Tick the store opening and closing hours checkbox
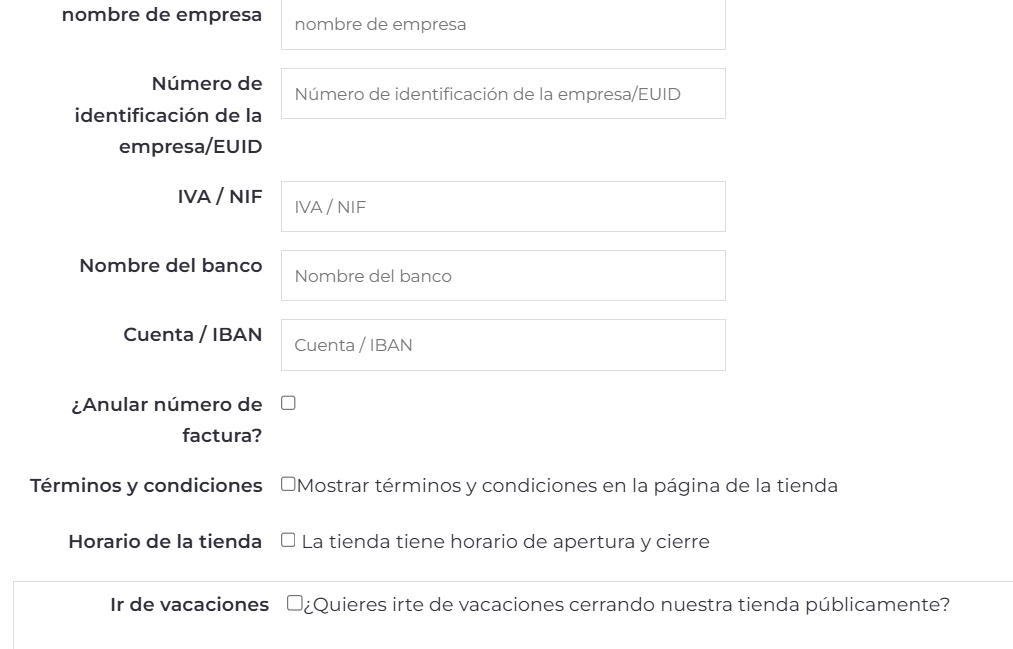The image size is (1013, 649). (288, 541)
